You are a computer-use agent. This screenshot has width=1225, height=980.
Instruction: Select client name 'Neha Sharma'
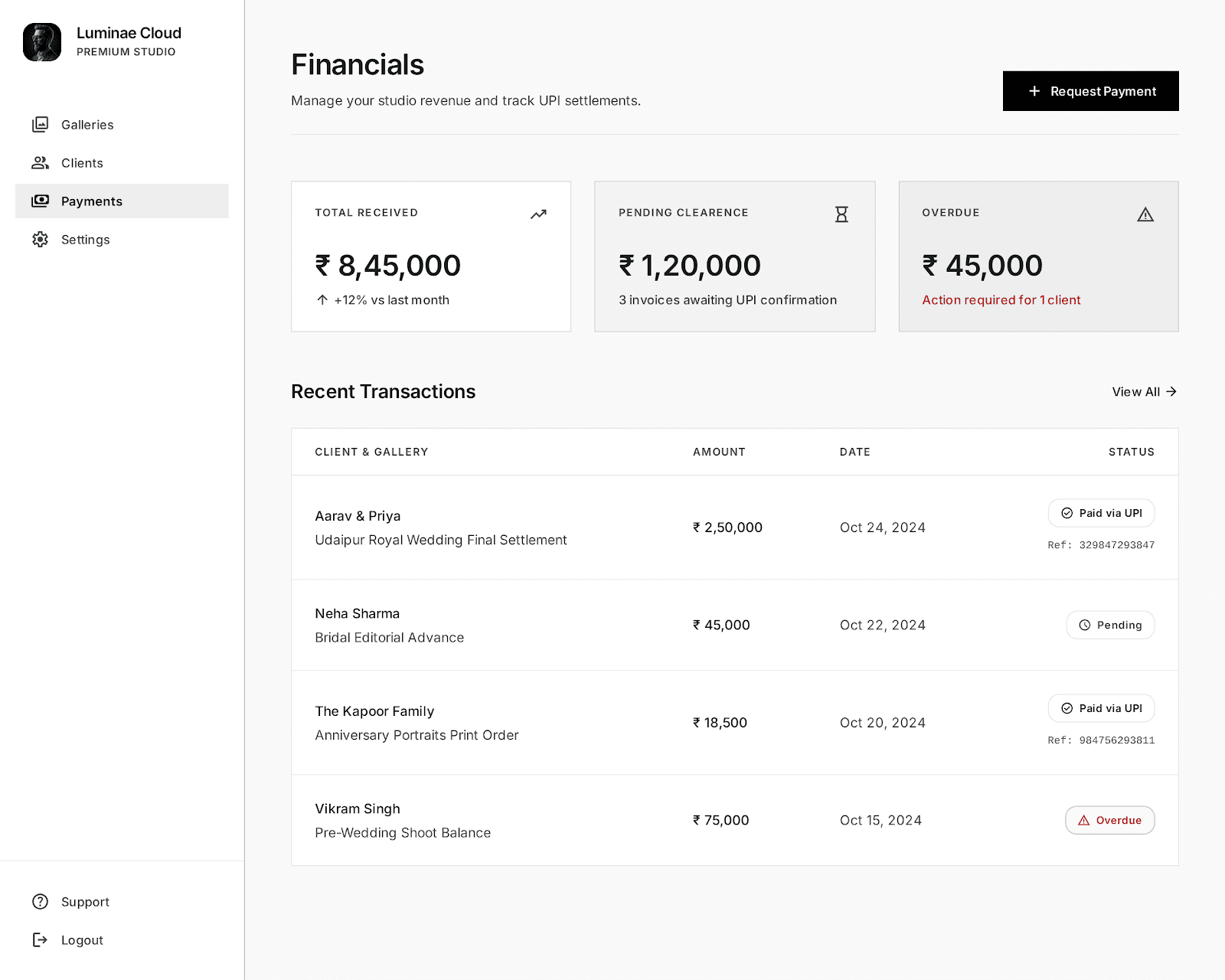tap(358, 614)
